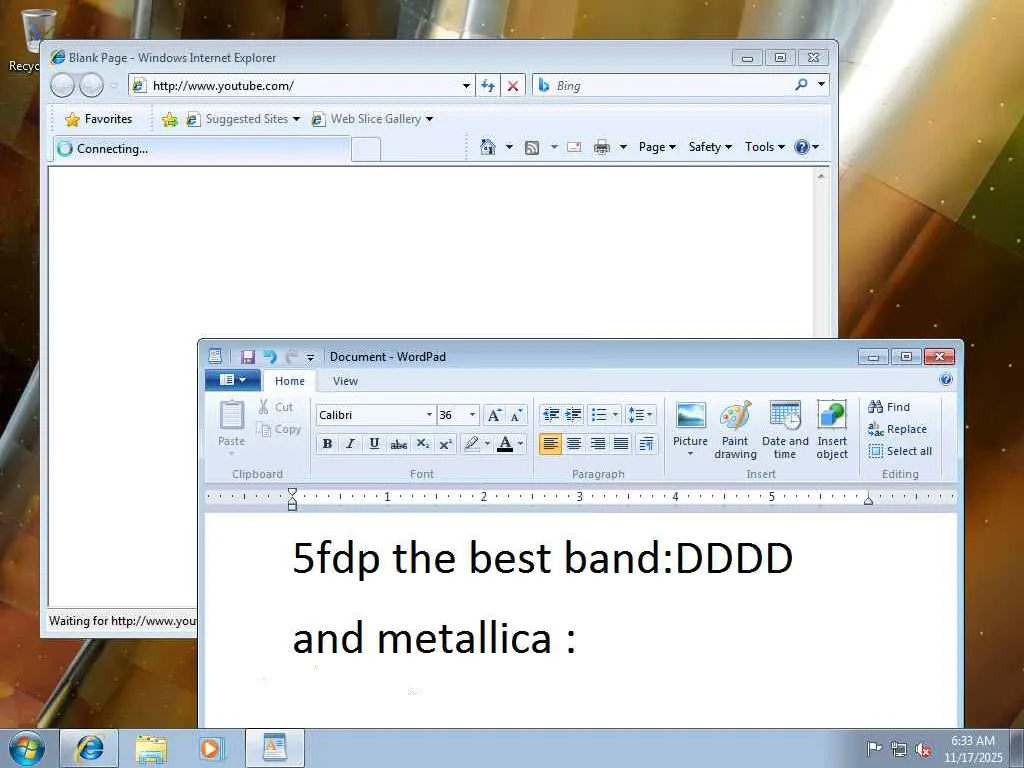This screenshot has height=768, width=1024.
Task: Click the right indent marker on the ruler
Action: 868,500
